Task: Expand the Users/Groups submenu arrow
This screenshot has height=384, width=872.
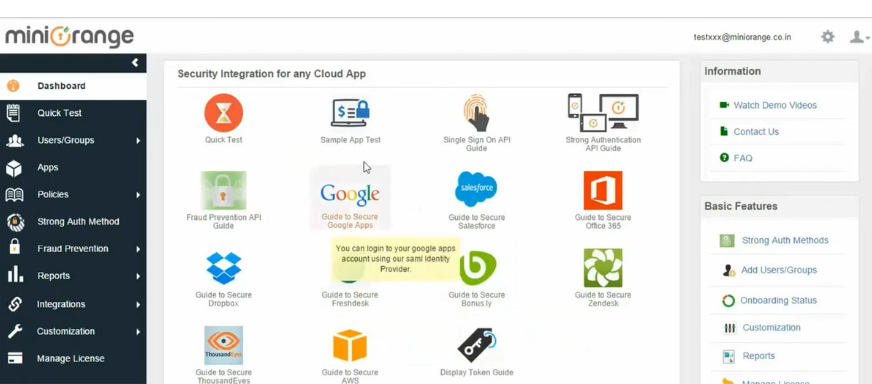Action: tap(138, 141)
